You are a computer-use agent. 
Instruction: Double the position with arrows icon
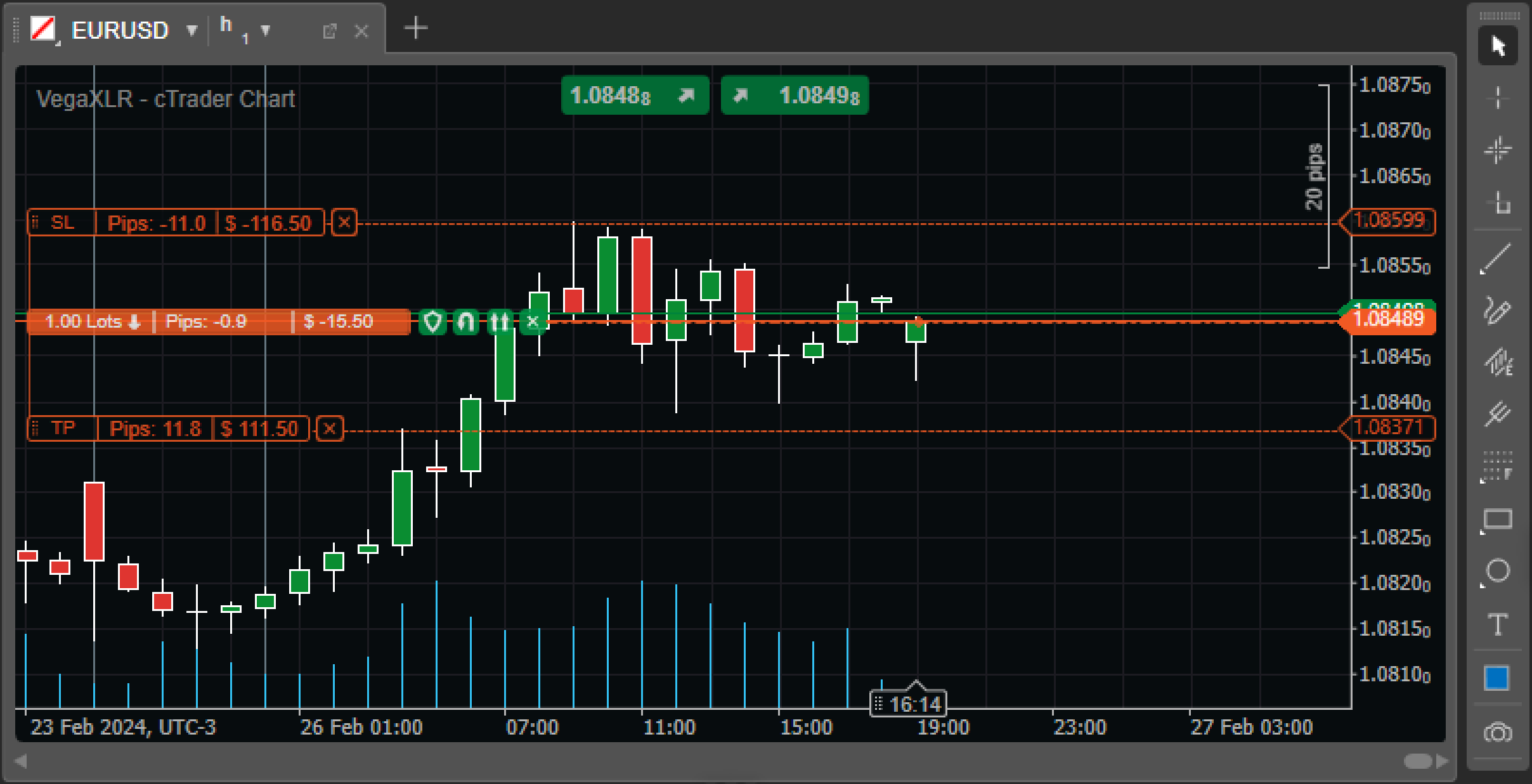tap(500, 322)
